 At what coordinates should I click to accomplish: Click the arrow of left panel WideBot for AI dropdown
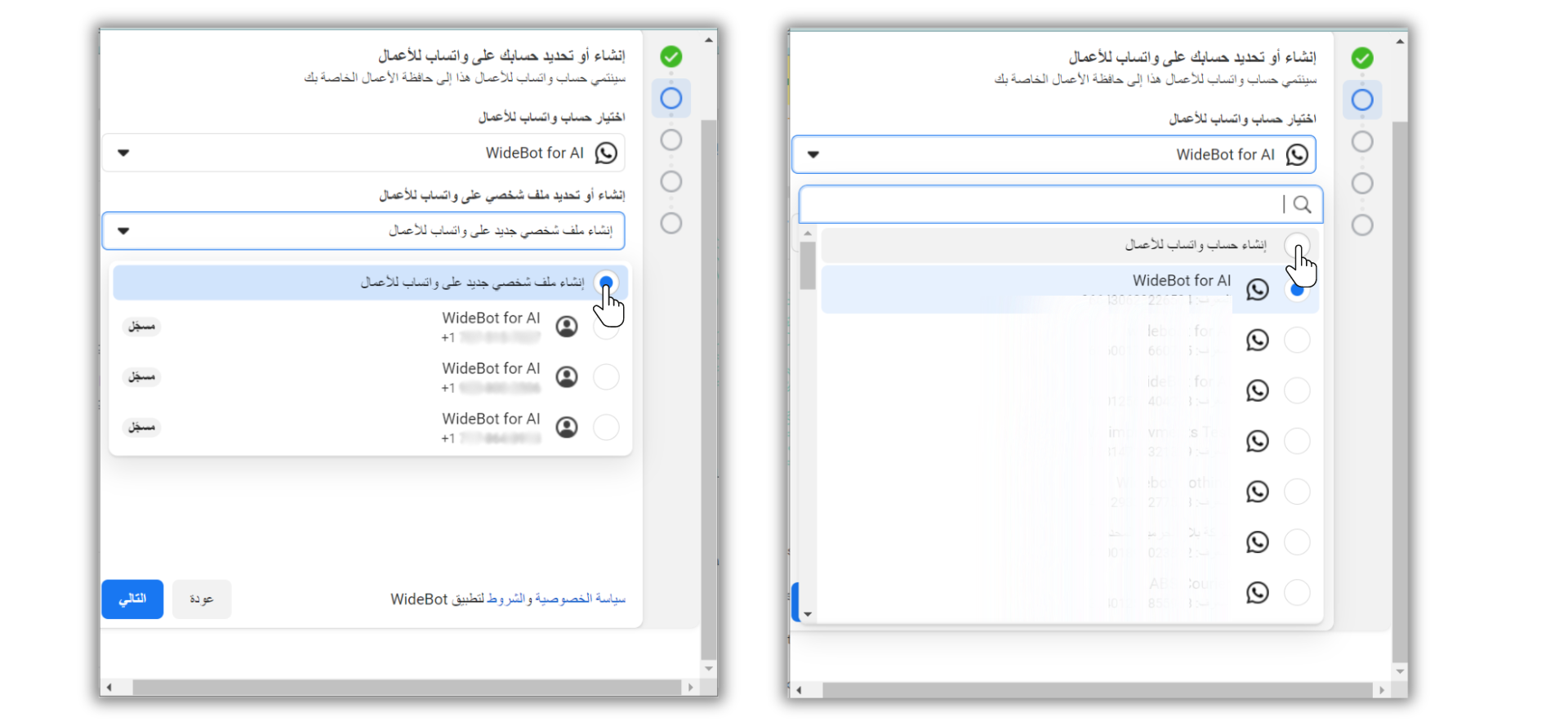pos(123,153)
